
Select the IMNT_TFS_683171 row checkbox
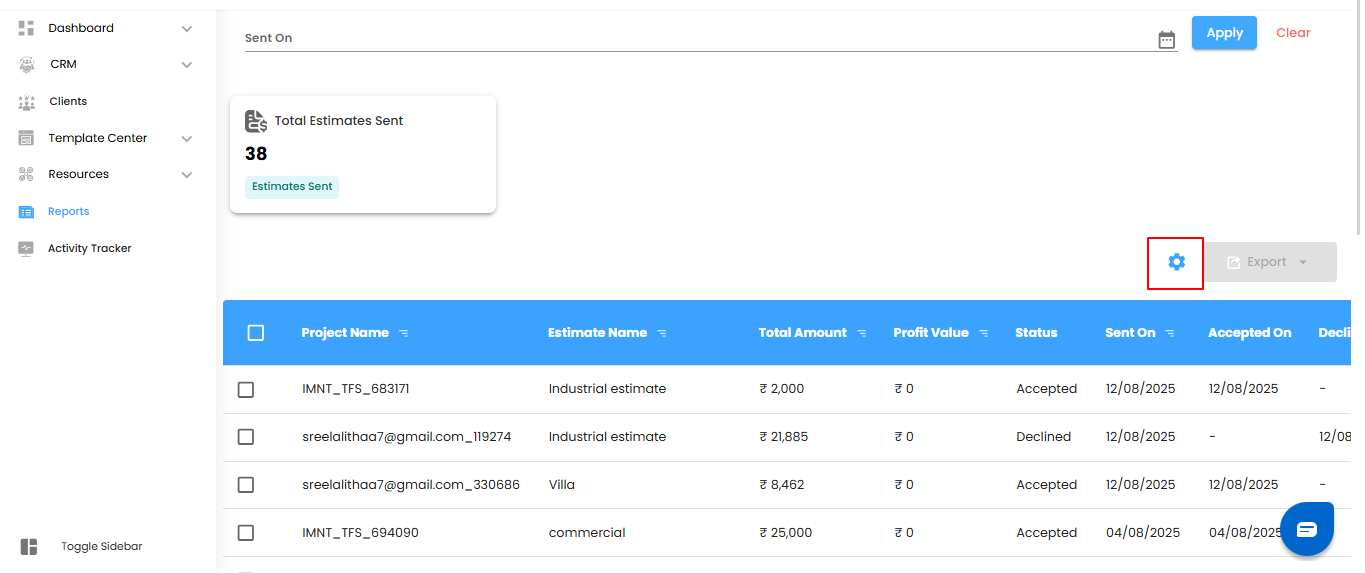pos(246,389)
